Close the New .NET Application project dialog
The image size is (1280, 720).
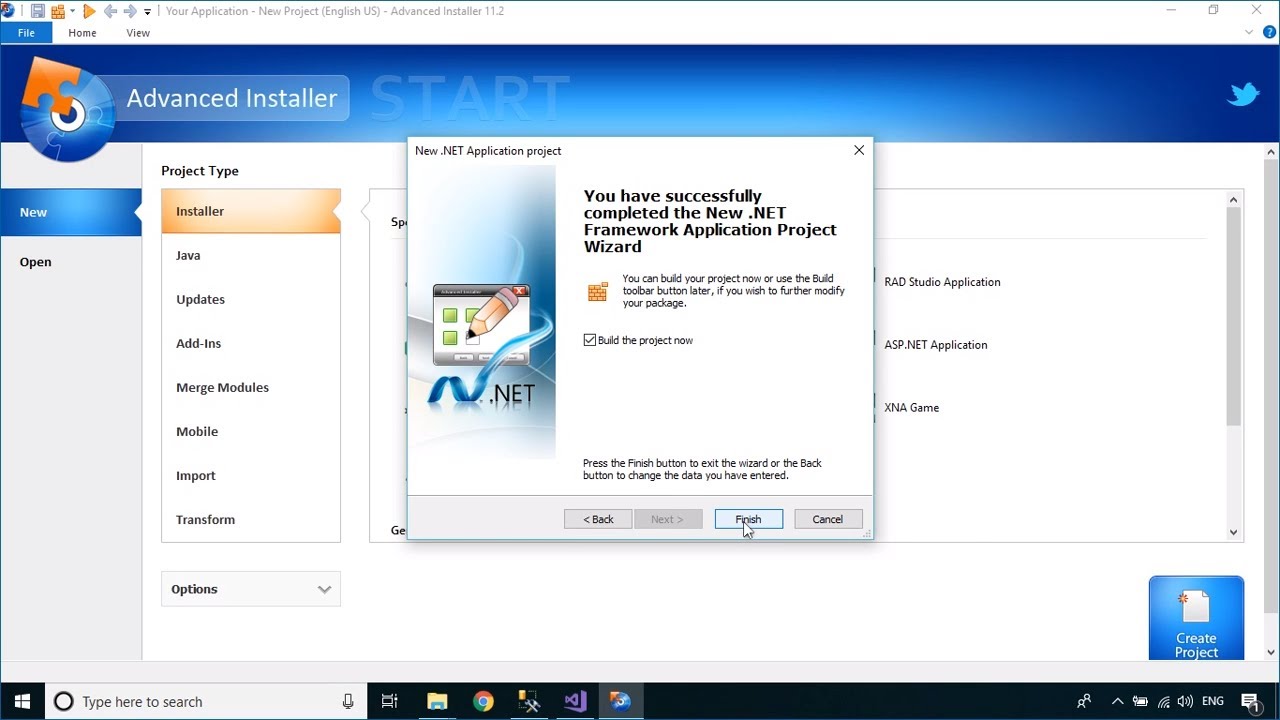[859, 150]
